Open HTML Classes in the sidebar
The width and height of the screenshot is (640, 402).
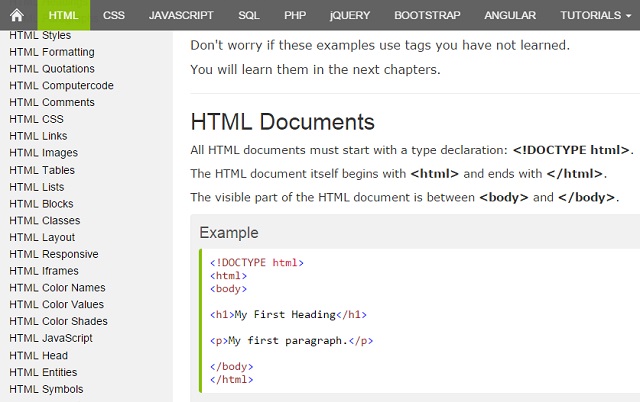pos(44,220)
